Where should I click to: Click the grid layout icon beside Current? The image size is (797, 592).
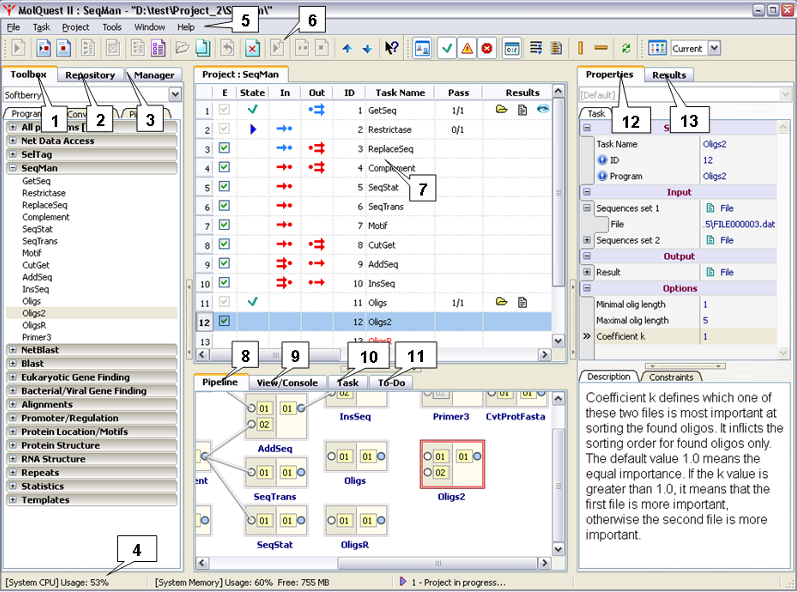[x=657, y=48]
